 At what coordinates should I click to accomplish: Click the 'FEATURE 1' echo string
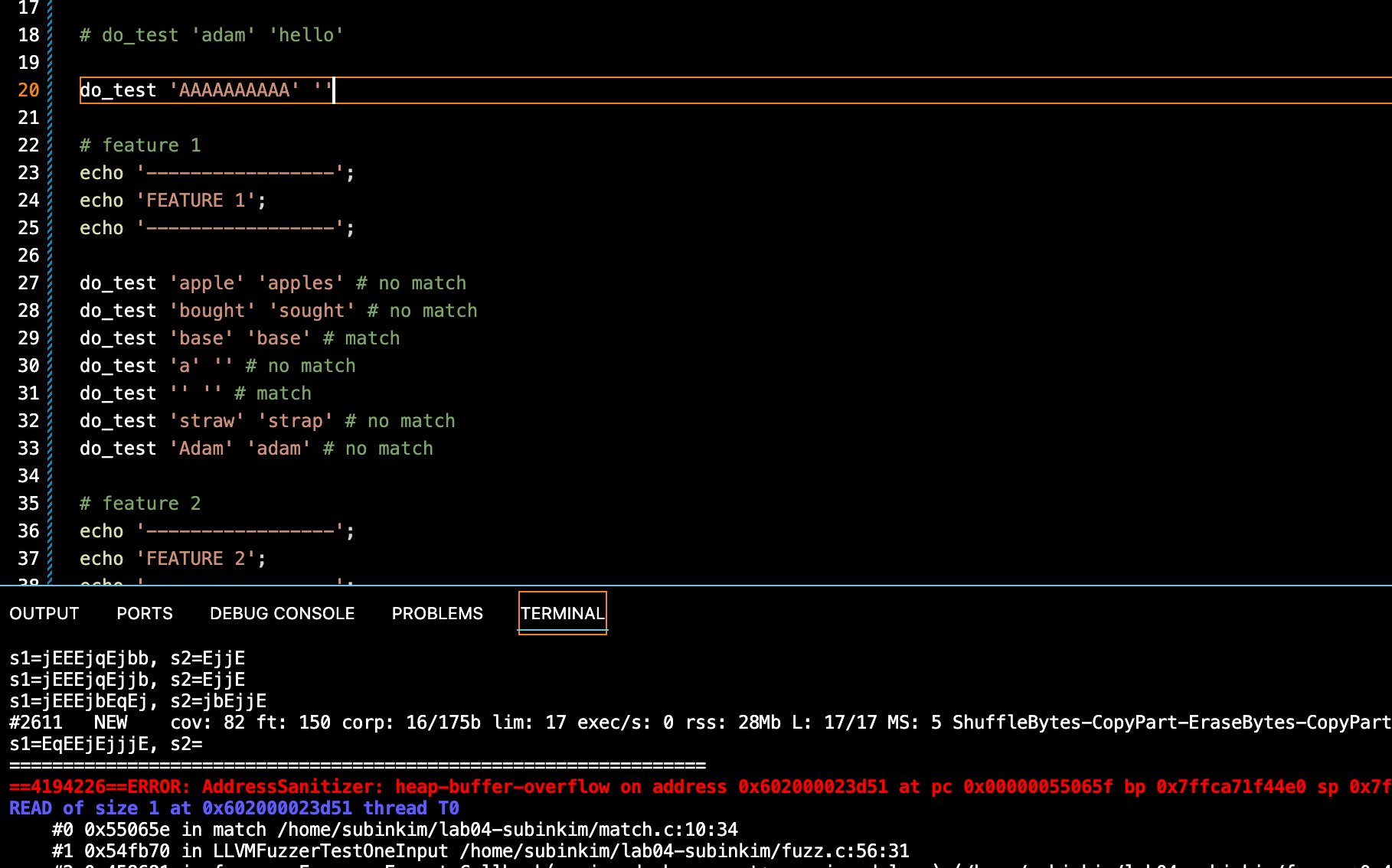(195, 201)
